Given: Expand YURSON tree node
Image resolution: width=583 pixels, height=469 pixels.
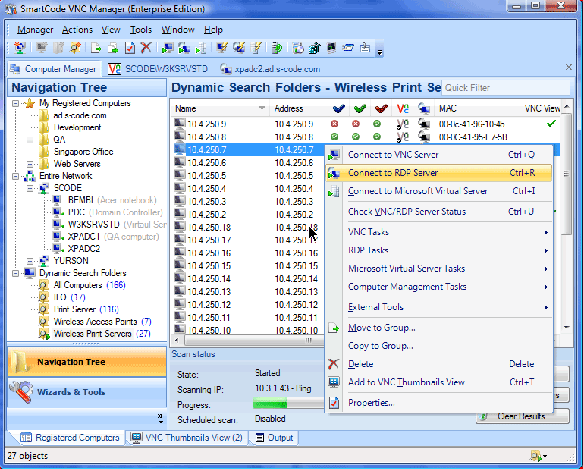Looking at the screenshot, I should (30, 261).
